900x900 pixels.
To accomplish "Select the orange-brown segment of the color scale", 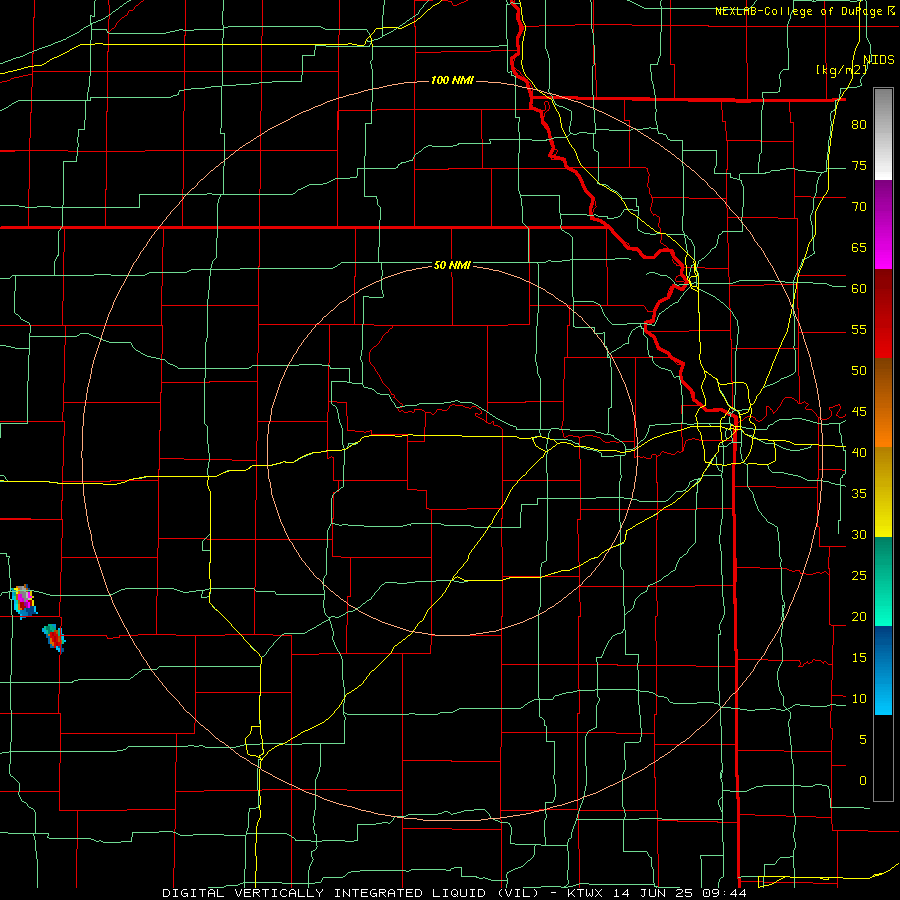I will 883,402.
